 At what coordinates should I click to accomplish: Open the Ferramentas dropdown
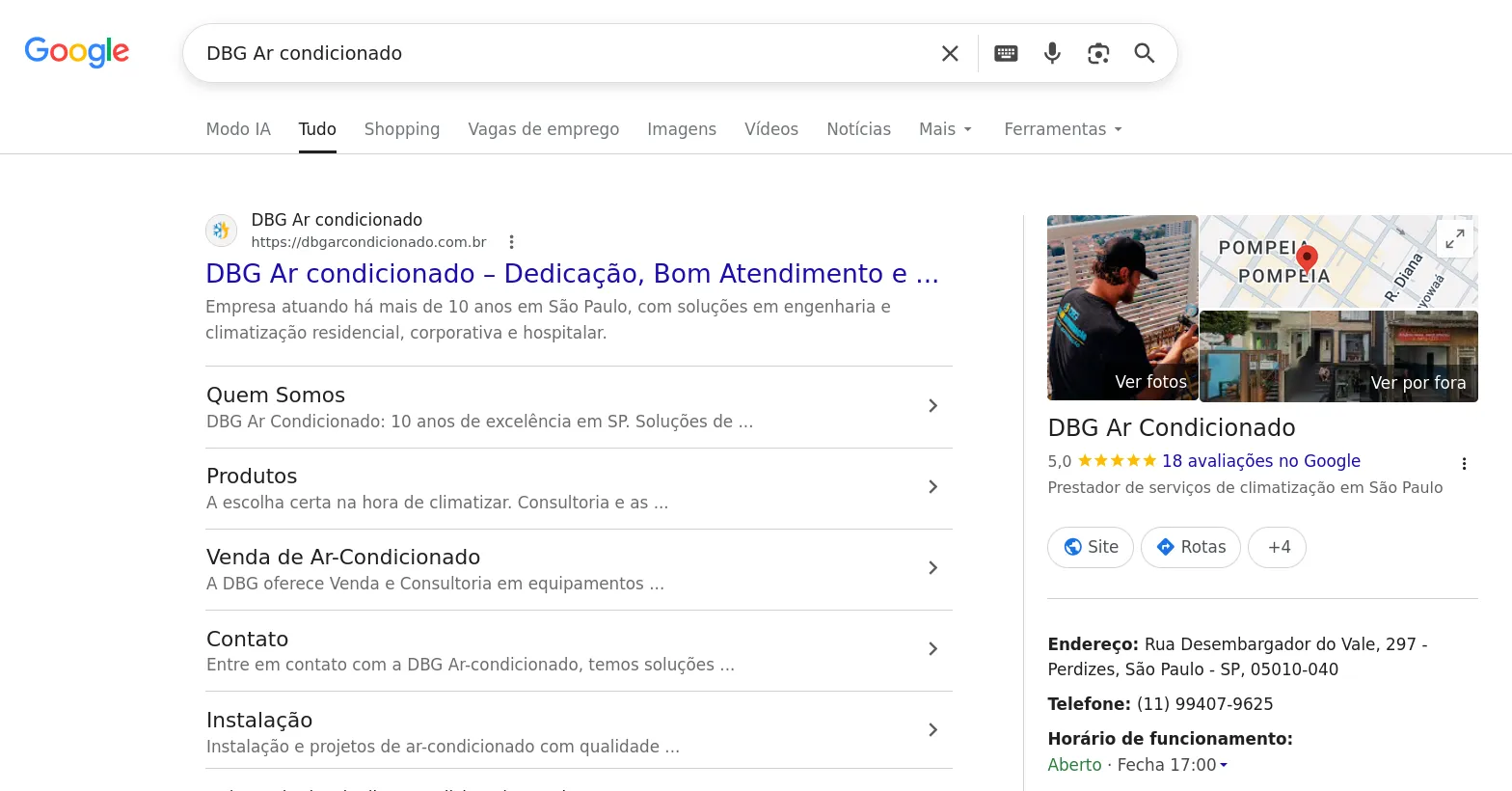click(1064, 129)
